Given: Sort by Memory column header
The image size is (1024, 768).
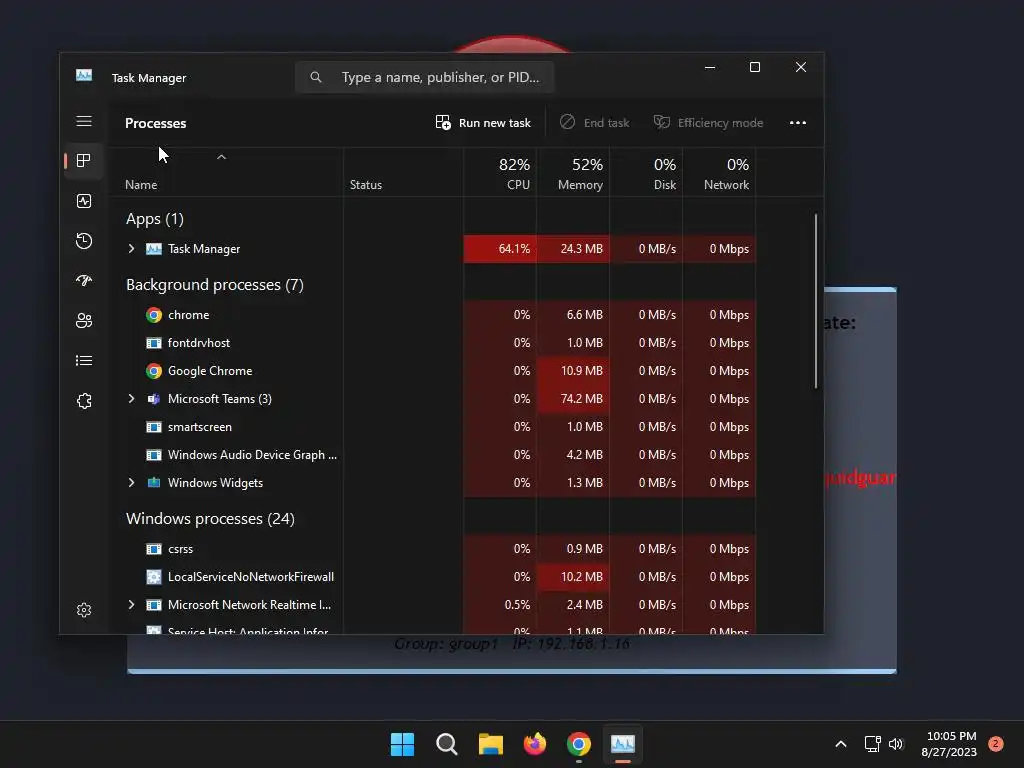Looking at the screenshot, I should [573, 172].
